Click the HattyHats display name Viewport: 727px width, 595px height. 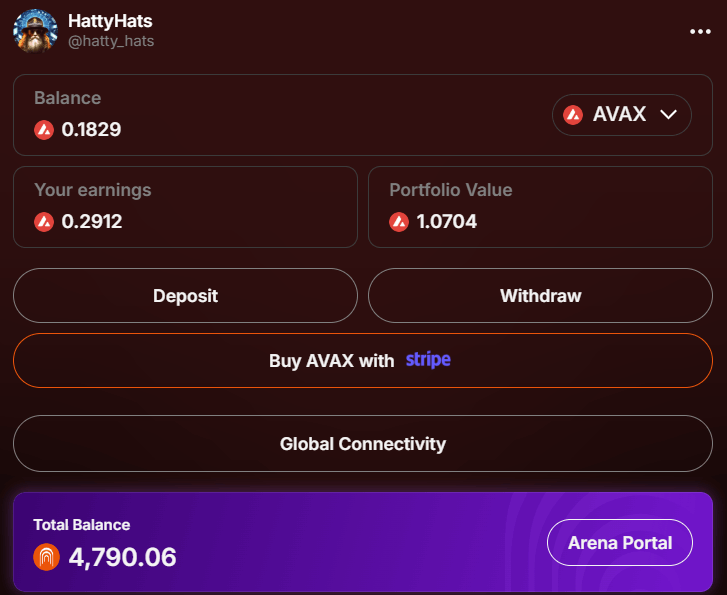point(110,21)
